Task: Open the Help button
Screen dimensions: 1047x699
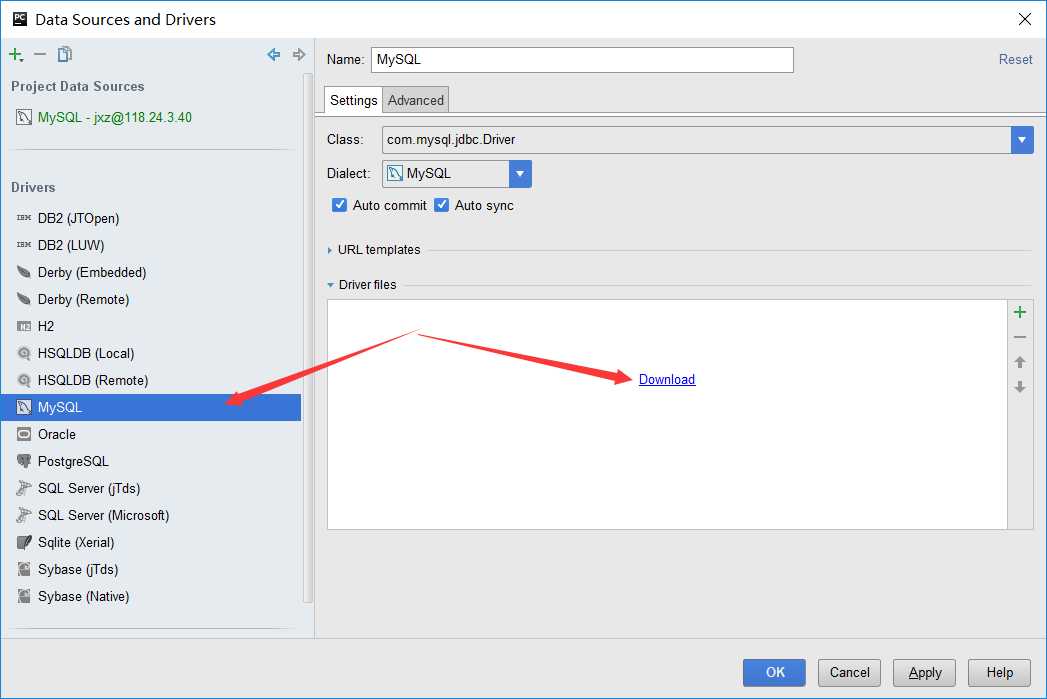Action: (x=1000, y=672)
